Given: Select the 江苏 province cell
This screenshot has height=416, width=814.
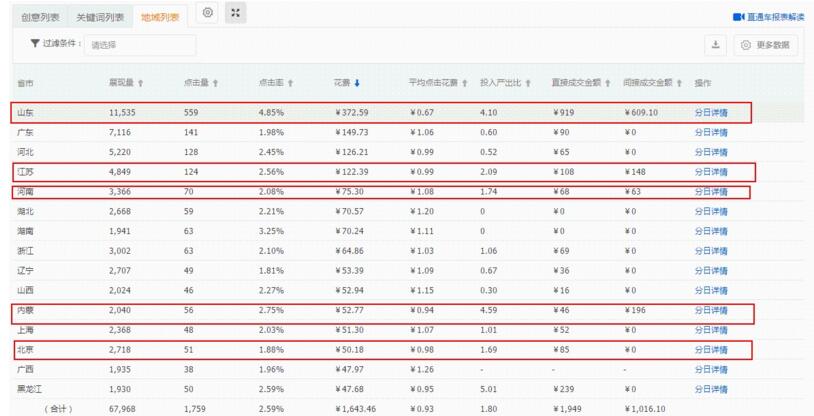Looking at the screenshot, I should pyautogui.click(x=25, y=172).
